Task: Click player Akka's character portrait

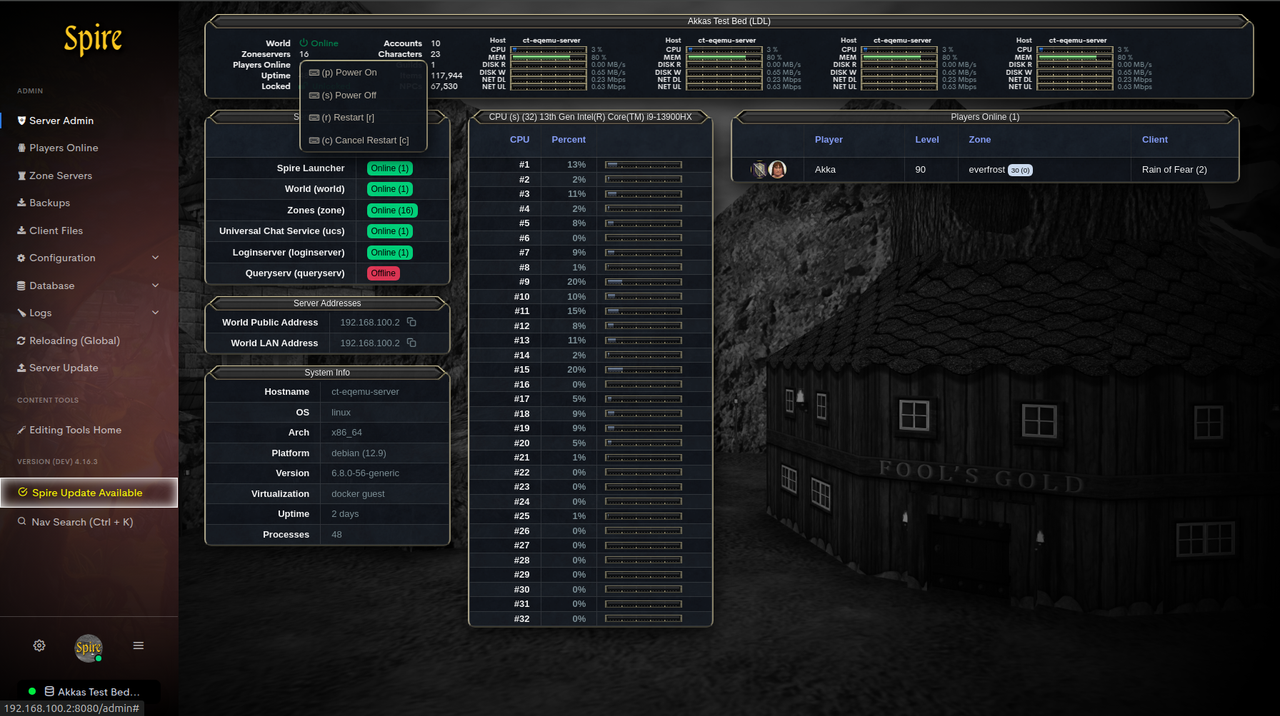Action: point(777,170)
